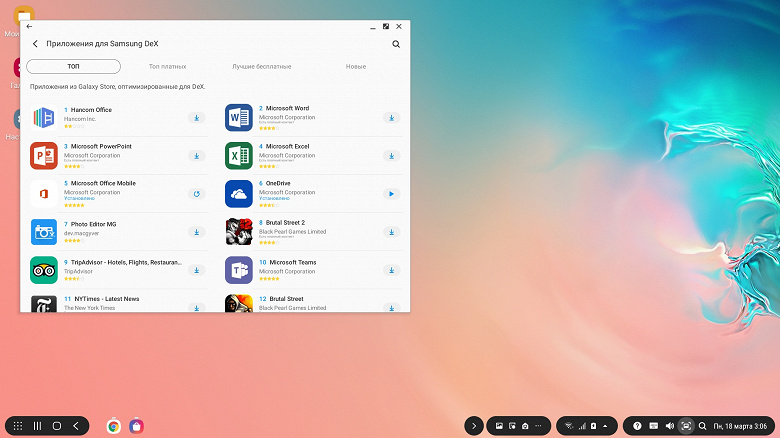The image size is (780, 438).
Task: Open the taskbar search magnifier
Action: pos(702,426)
